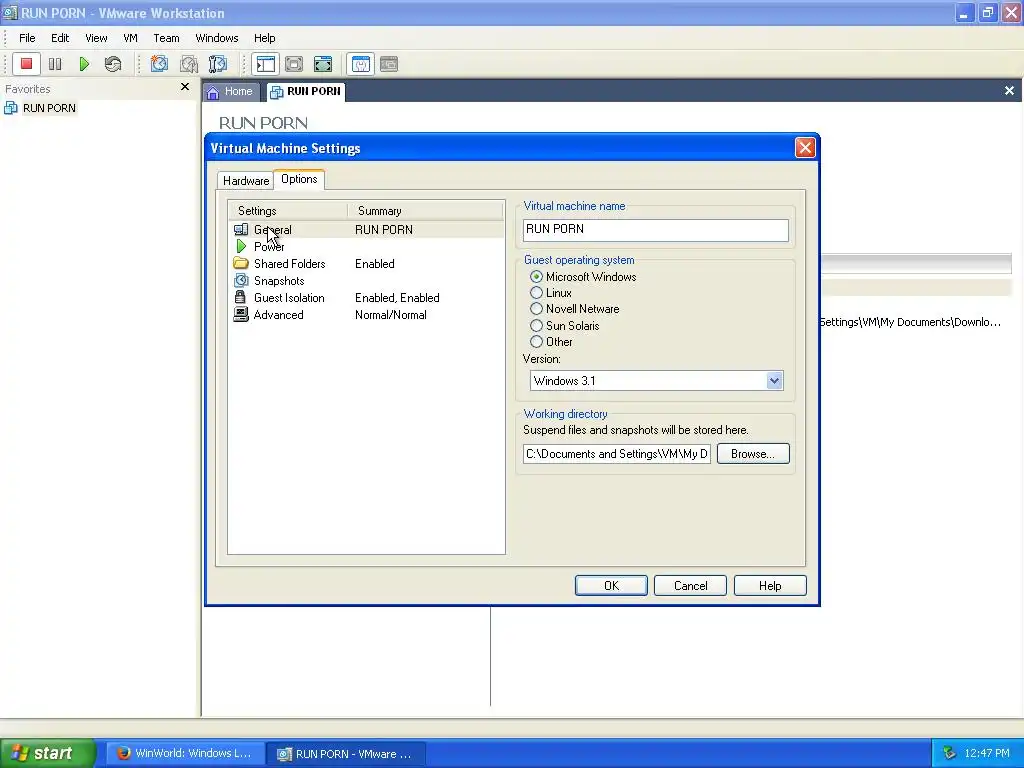Screen dimensions: 1024x768
Task: Open the Help menu
Action: [x=264, y=38]
